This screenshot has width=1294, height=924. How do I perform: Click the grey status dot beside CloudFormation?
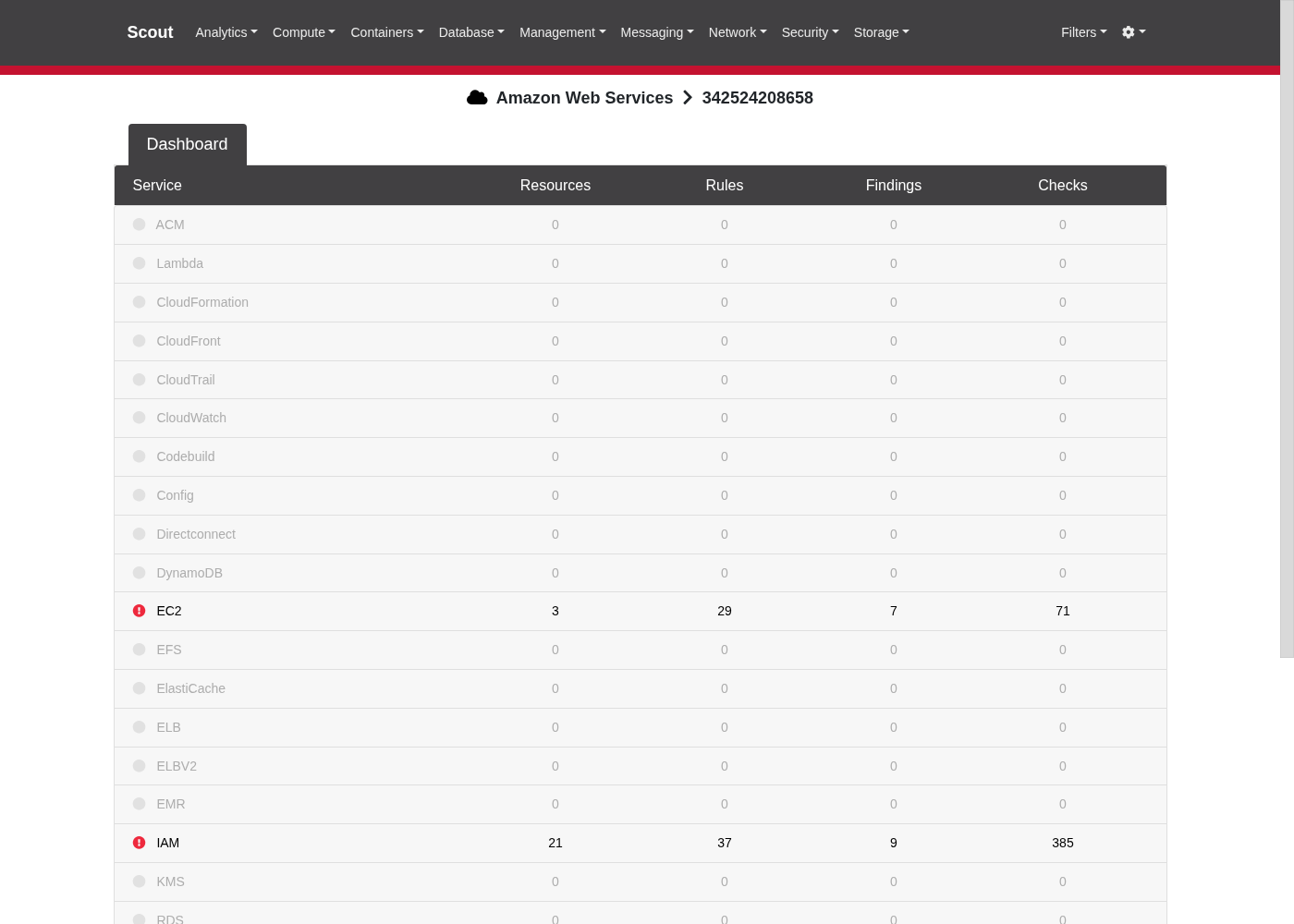point(139,302)
